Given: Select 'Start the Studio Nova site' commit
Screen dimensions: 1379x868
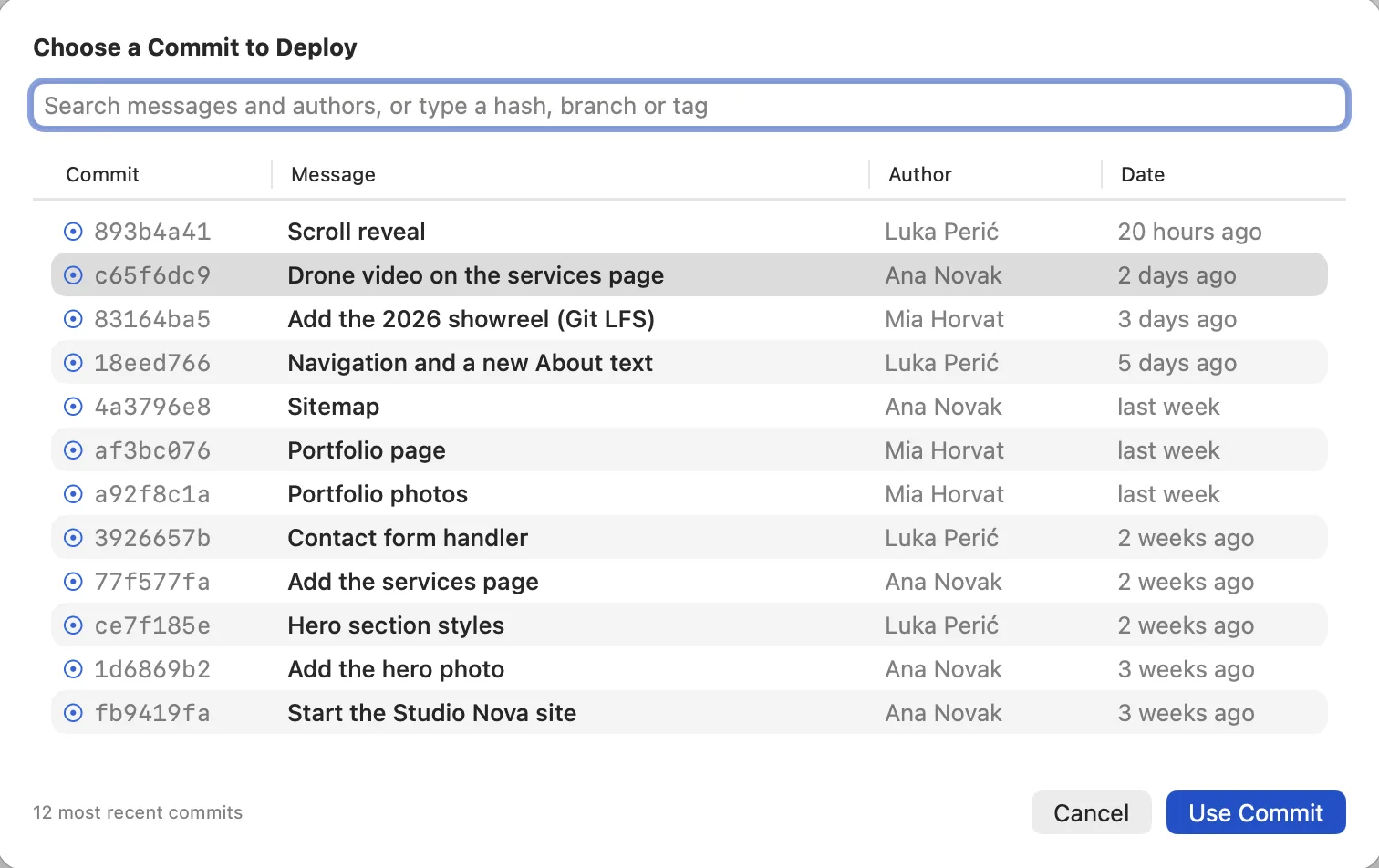Looking at the screenshot, I should pyautogui.click(x=431, y=713).
